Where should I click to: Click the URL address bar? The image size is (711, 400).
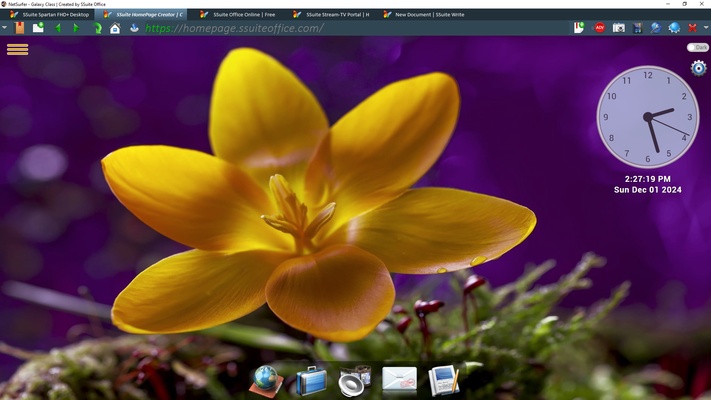(356, 28)
